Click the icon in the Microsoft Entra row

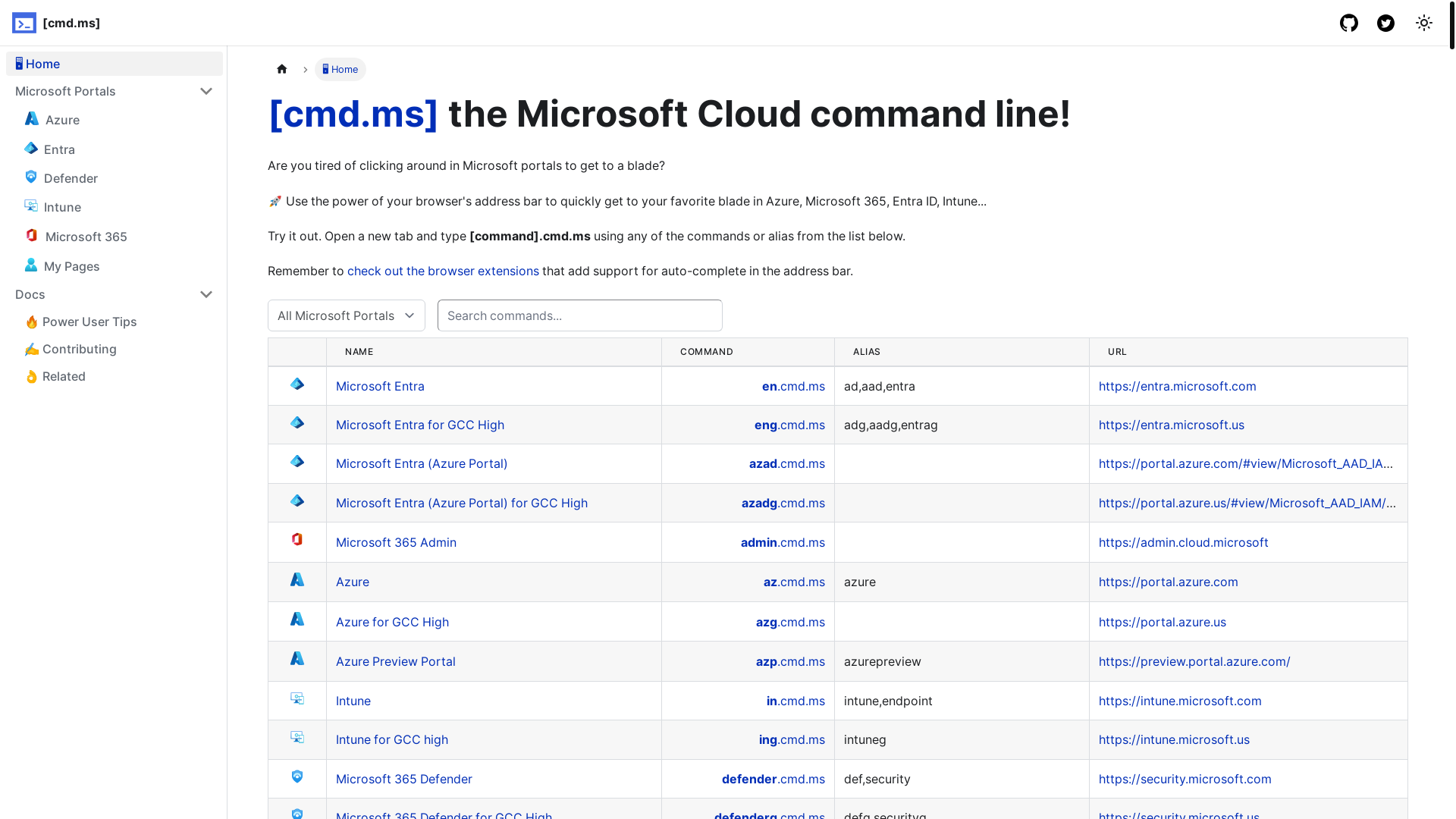(x=297, y=384)
